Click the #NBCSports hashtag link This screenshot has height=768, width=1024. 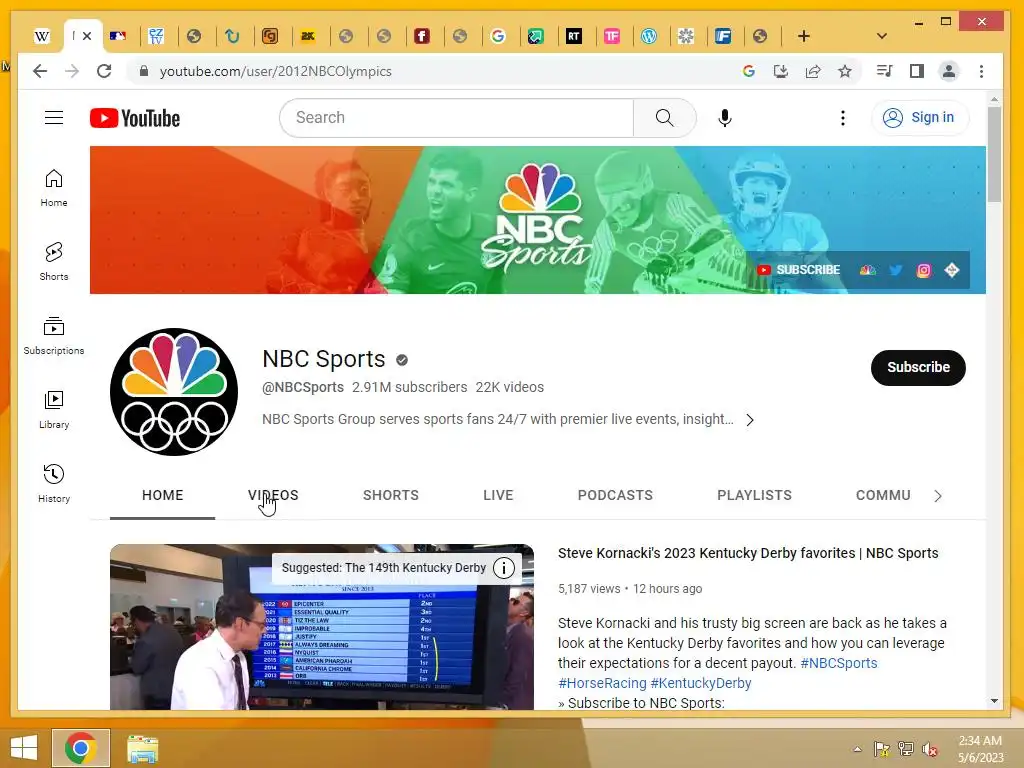pyautogui.click(x=839, y=663)
